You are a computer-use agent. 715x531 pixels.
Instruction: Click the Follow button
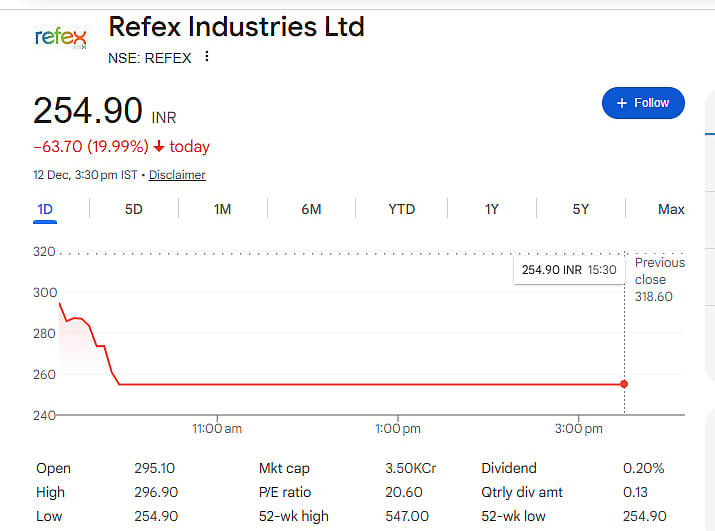point(643,103)
